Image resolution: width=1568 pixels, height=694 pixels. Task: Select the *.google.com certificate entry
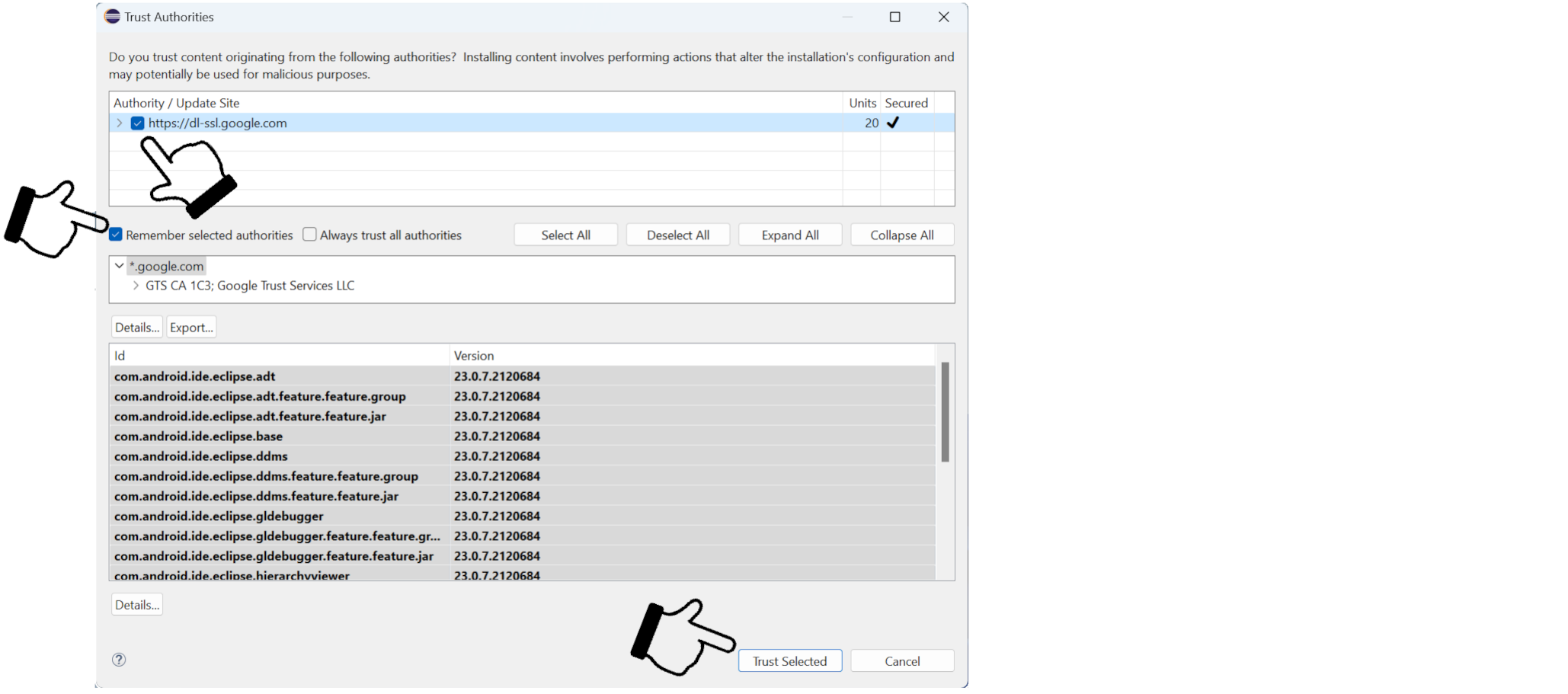click(x=166, y=266)
